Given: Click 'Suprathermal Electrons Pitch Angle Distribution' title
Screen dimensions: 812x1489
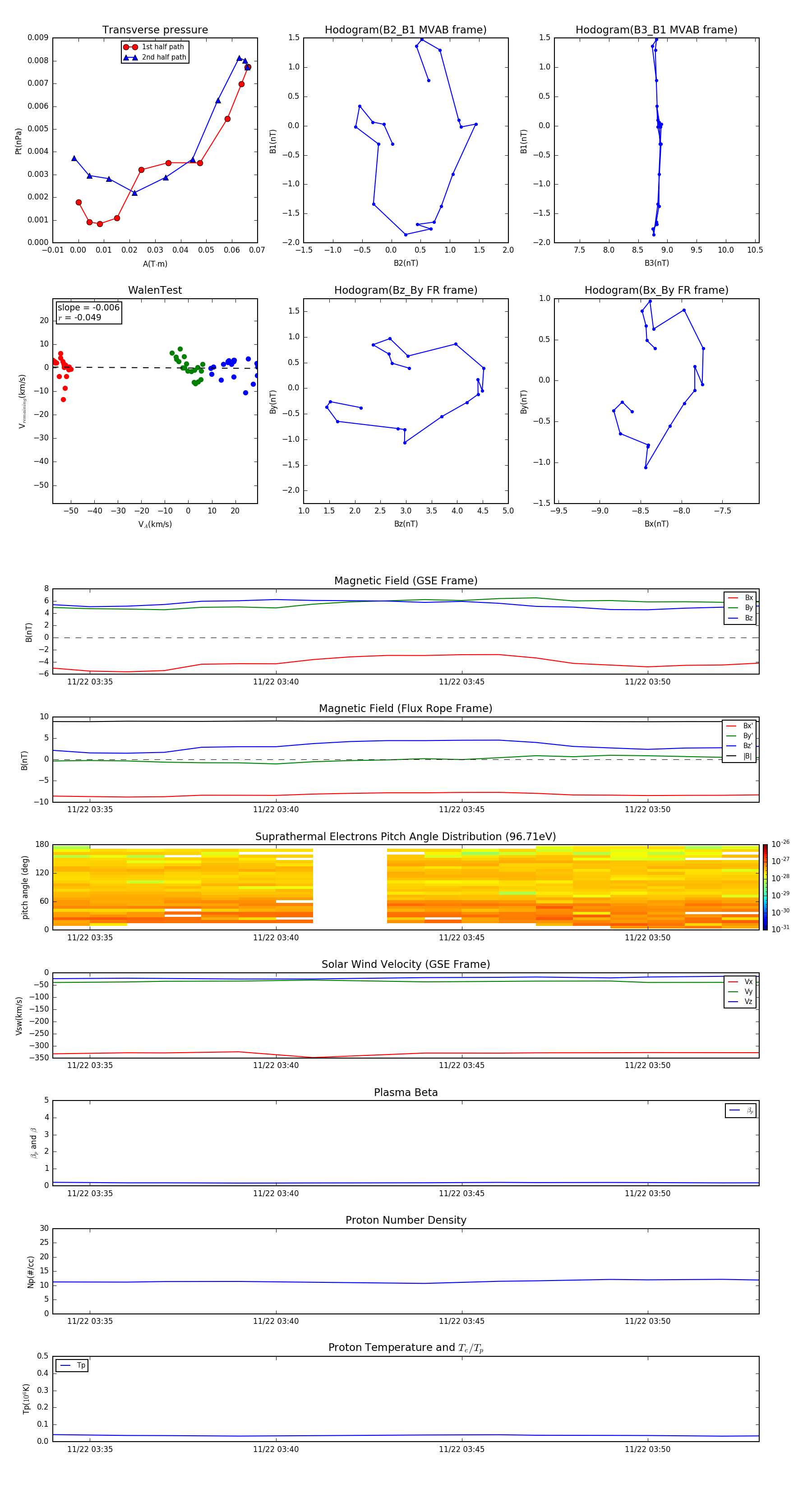Looking at the screenshot, I should point(406,837).
